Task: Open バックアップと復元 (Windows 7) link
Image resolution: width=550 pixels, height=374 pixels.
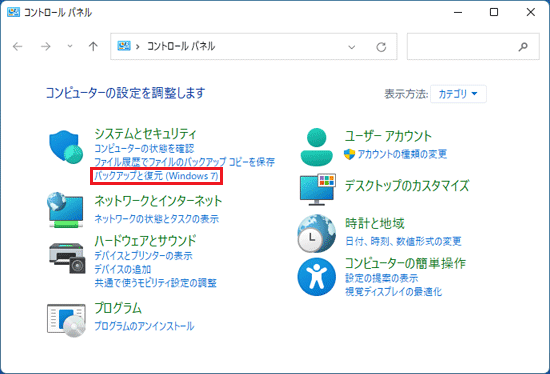Action: [x=156, y=175]
